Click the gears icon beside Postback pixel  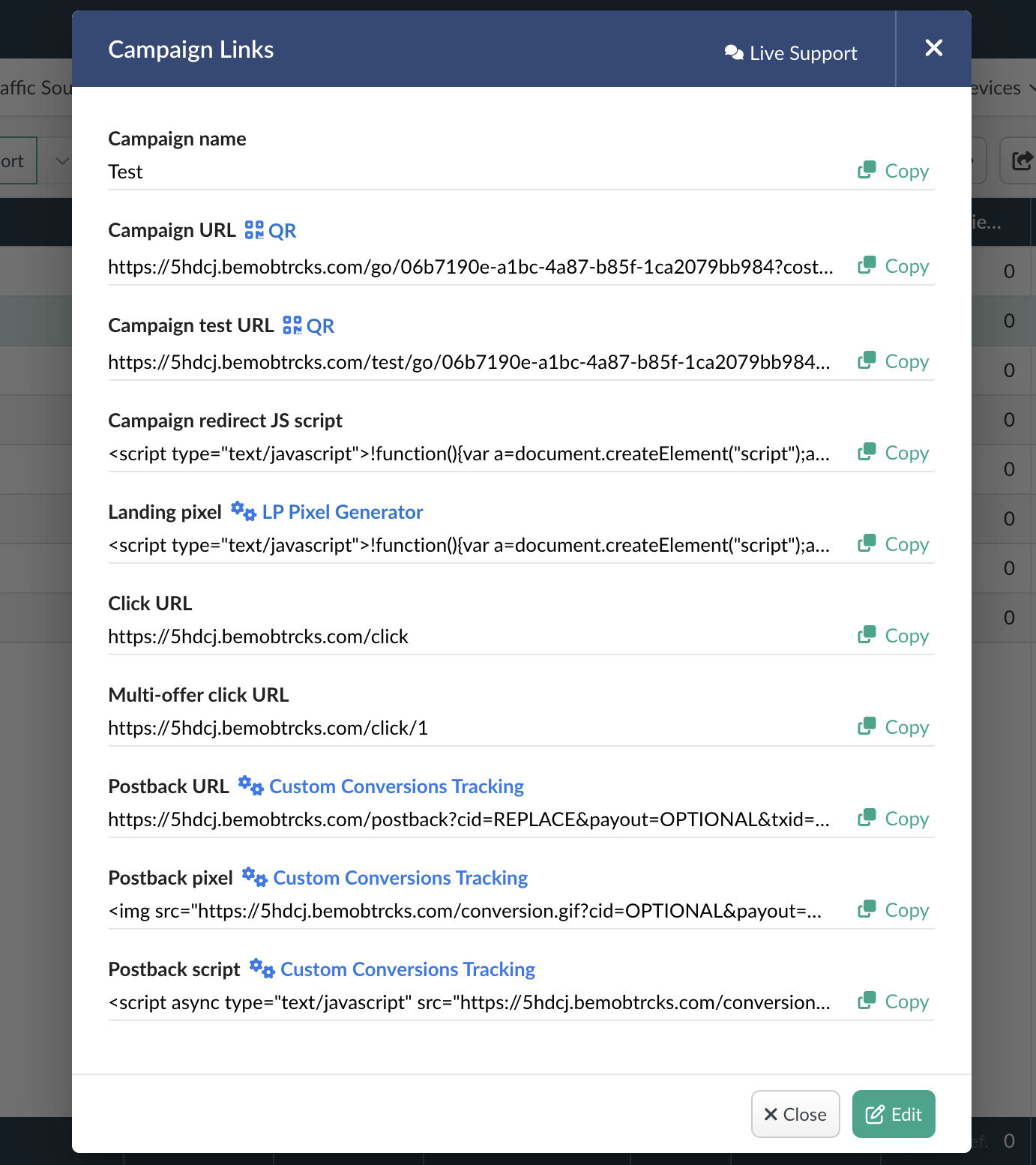pos(255,877)
